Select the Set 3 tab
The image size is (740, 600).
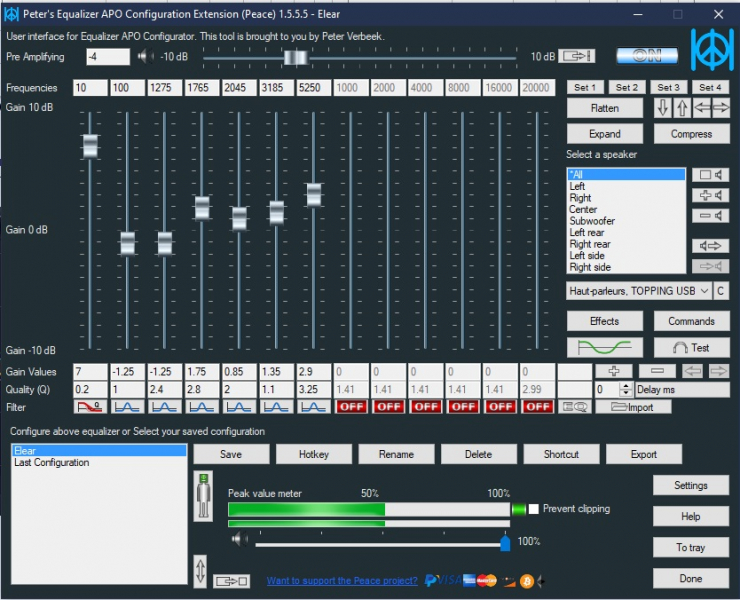(x=668, y=87)
